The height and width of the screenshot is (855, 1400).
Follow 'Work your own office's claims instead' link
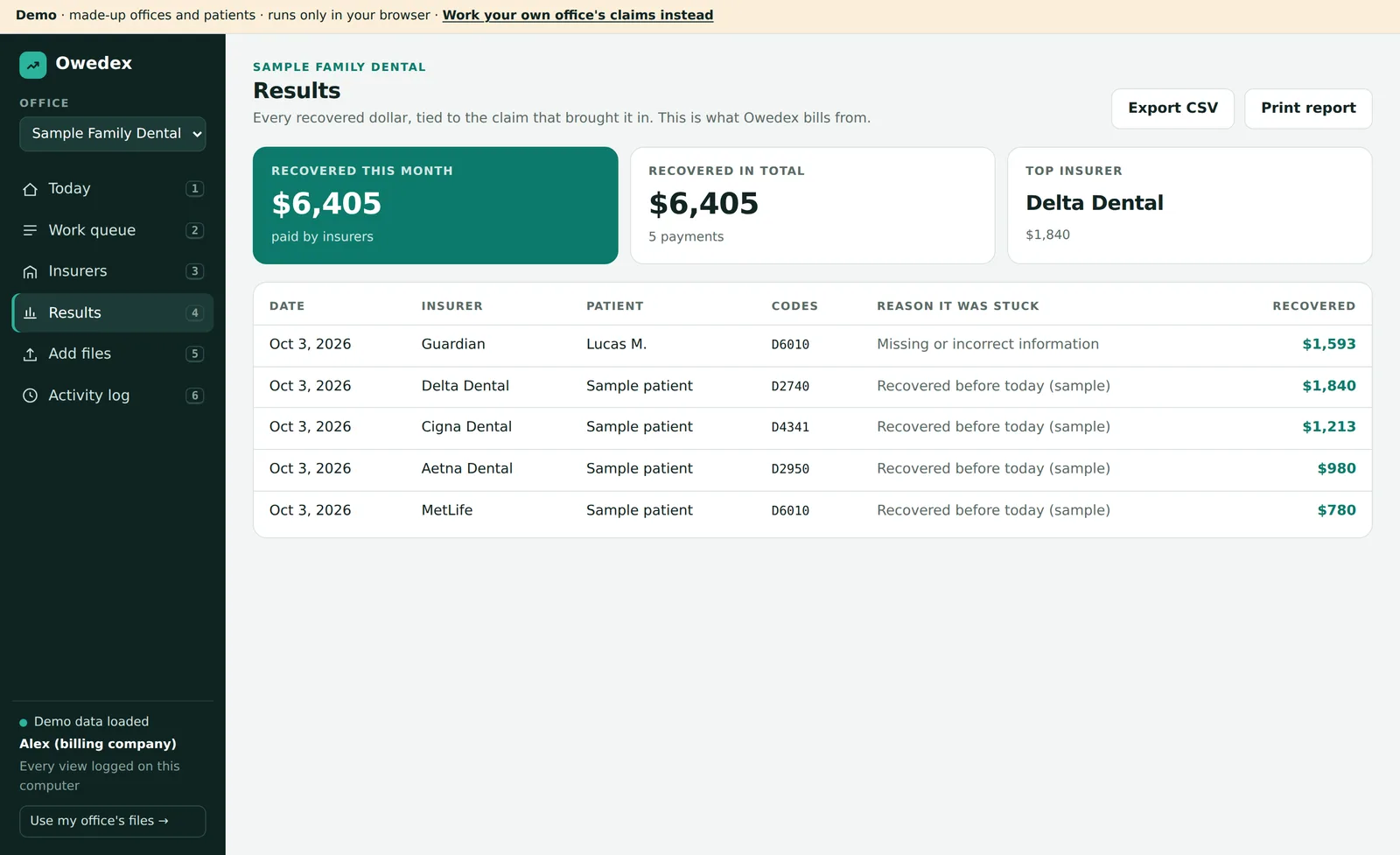[577, 15]
